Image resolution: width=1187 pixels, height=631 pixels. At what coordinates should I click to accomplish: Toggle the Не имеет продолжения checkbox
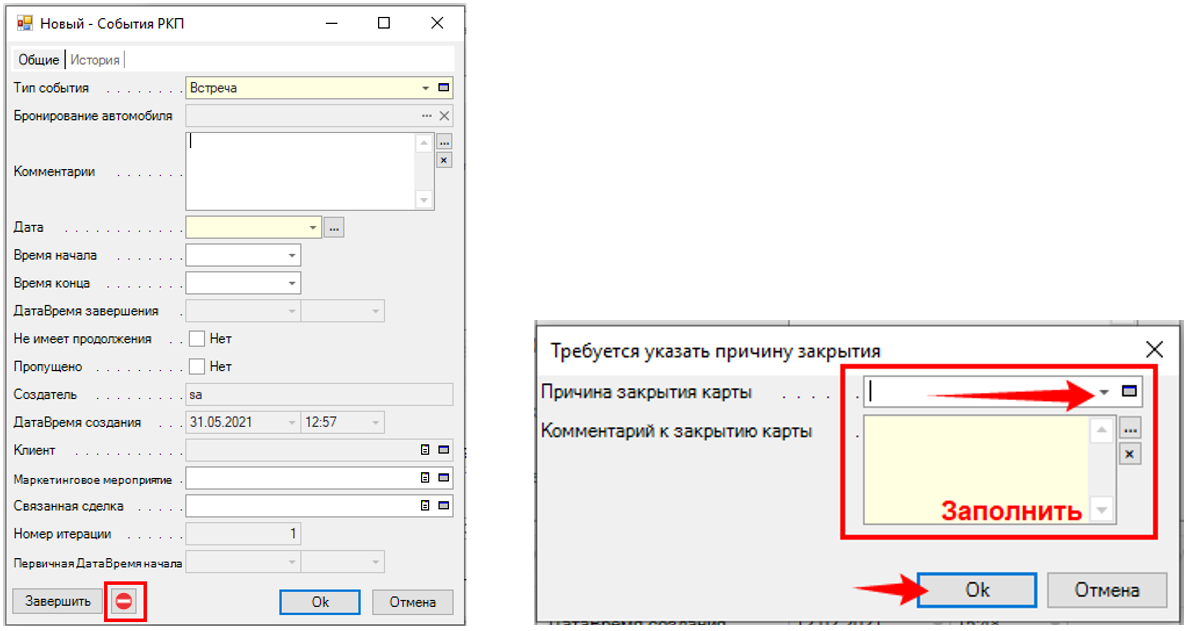coord(197,339)
